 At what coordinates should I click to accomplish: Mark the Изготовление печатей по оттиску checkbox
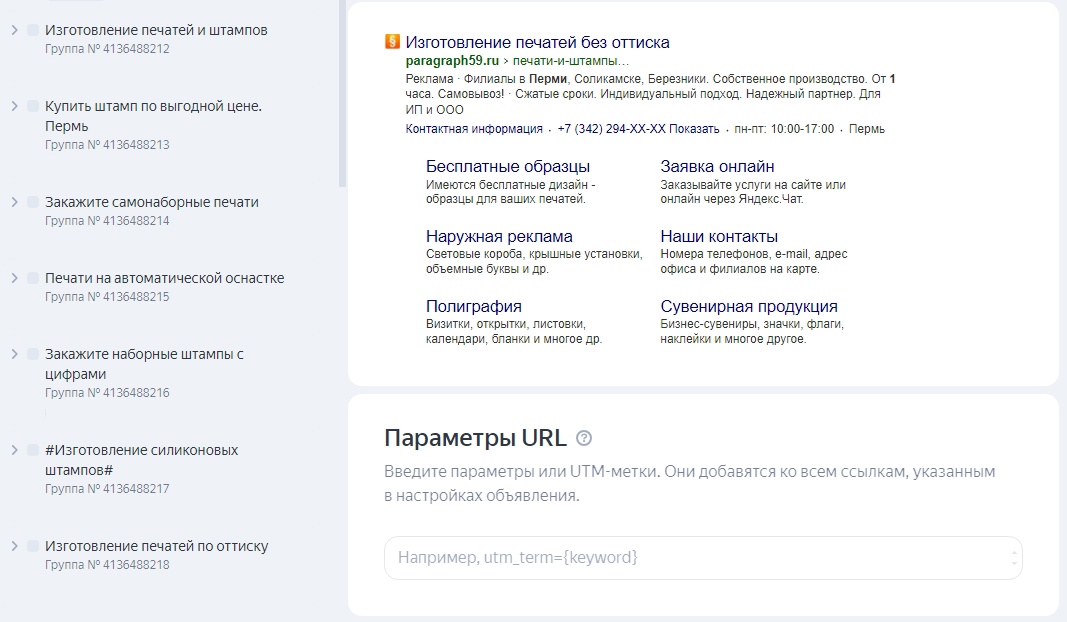pos(33,546)
